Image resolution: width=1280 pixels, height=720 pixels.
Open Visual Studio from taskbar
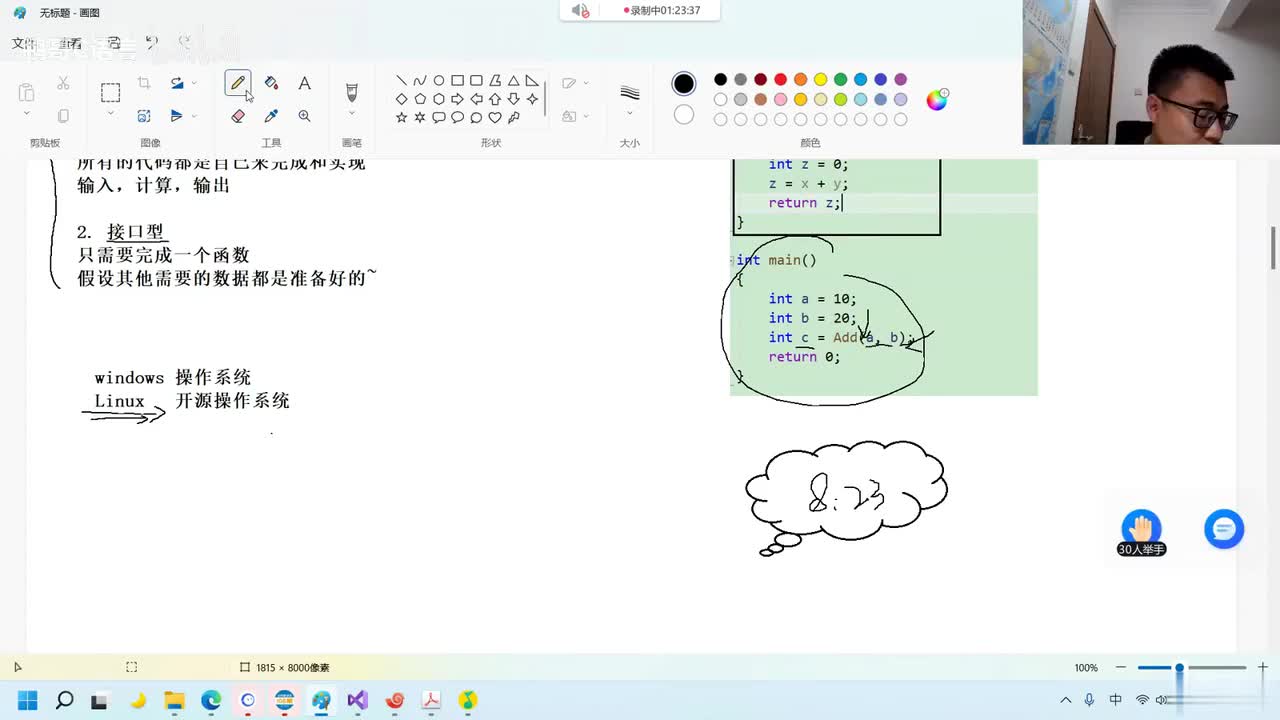click(x=358, y=700)
